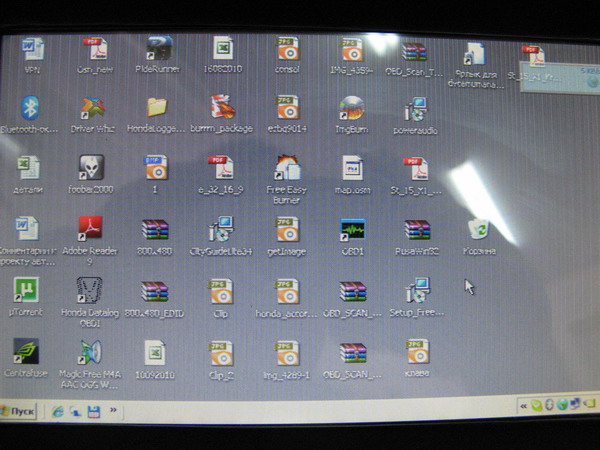The image size is (600, 450).
Task: Open the ezbq9014 JPG image
Action: tap(287, 108)
